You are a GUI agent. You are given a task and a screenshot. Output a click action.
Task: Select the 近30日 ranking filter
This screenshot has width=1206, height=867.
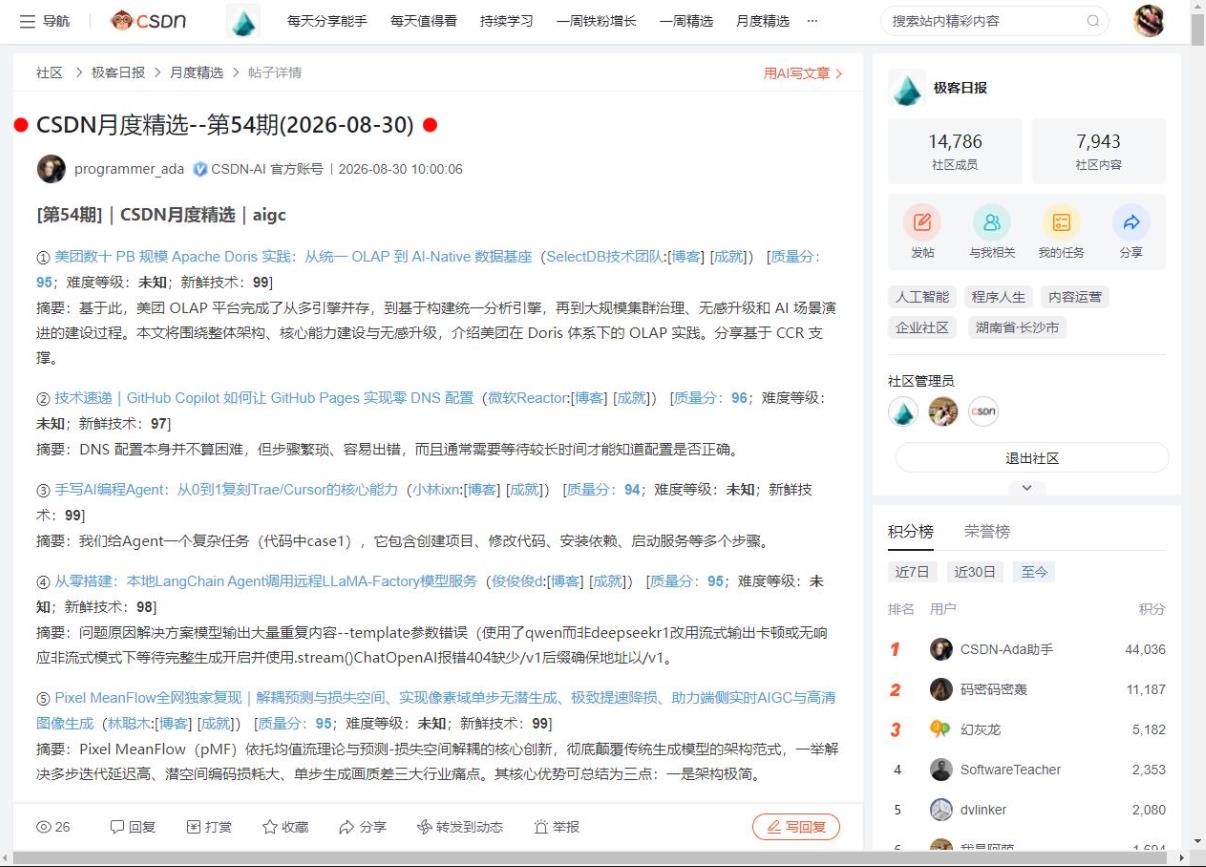[x=975, y=572]
